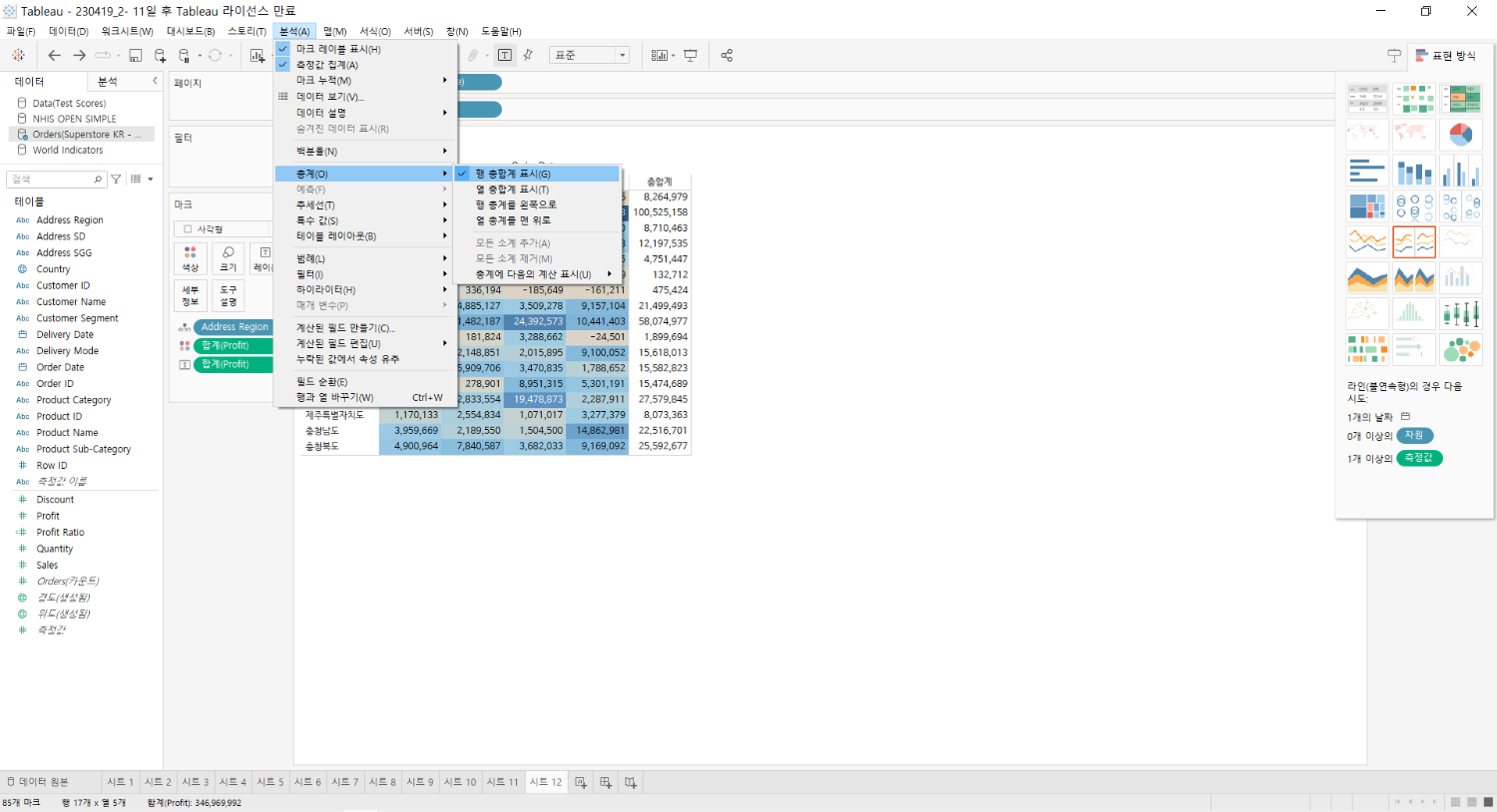
Task: Click the Tableau start page logo icon
Action: (18, 56)
